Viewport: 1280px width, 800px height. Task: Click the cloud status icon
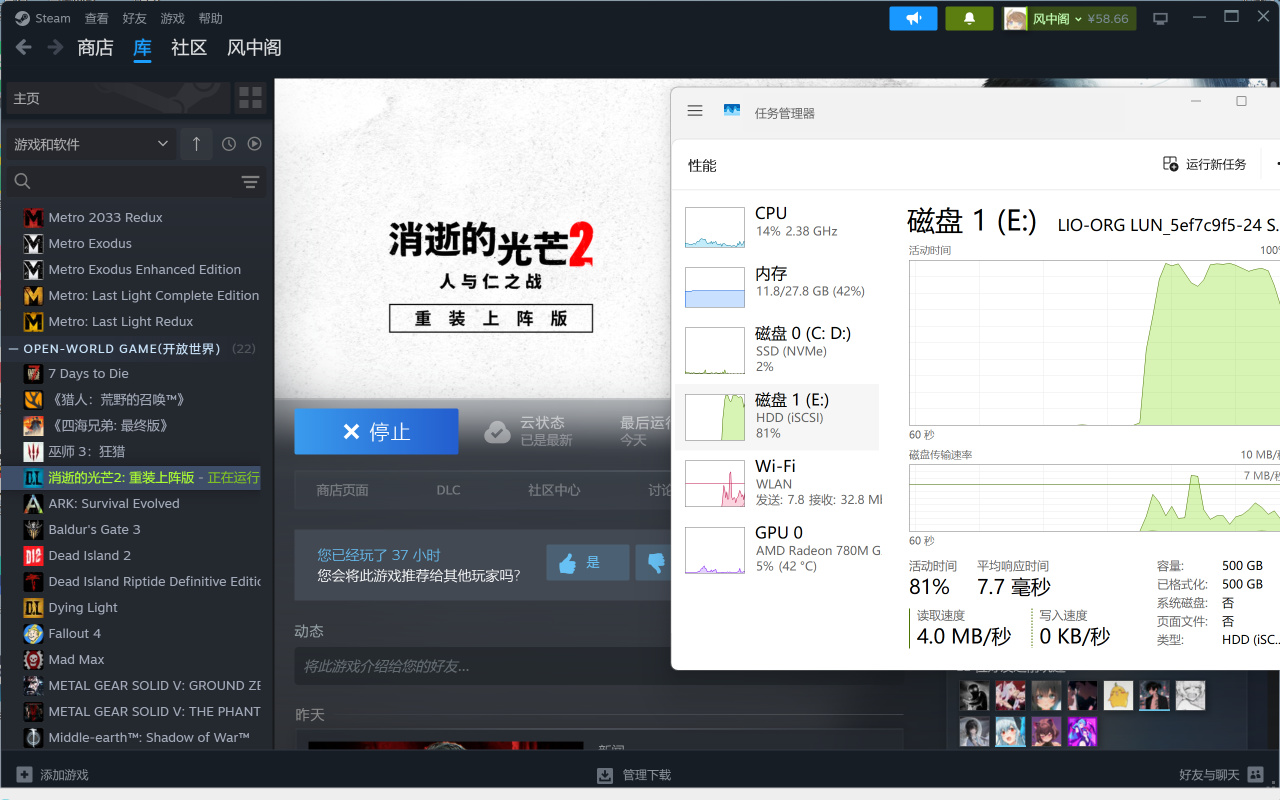click(497, 431)
